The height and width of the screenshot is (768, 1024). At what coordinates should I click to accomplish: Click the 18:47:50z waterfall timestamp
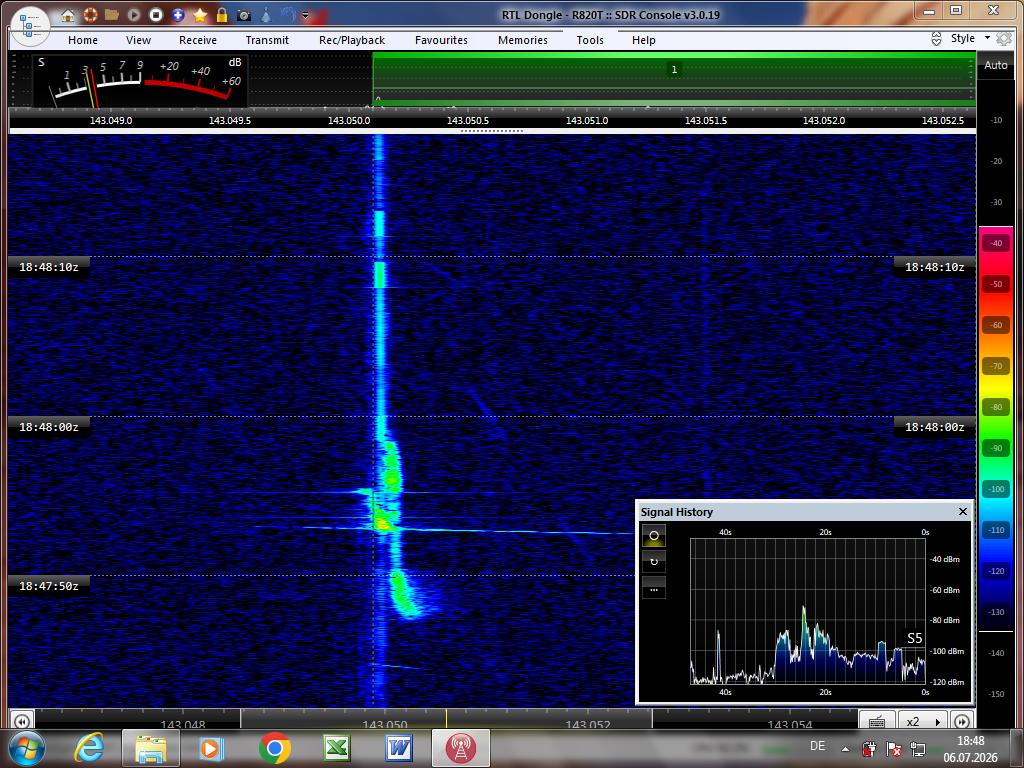(48, 586)
